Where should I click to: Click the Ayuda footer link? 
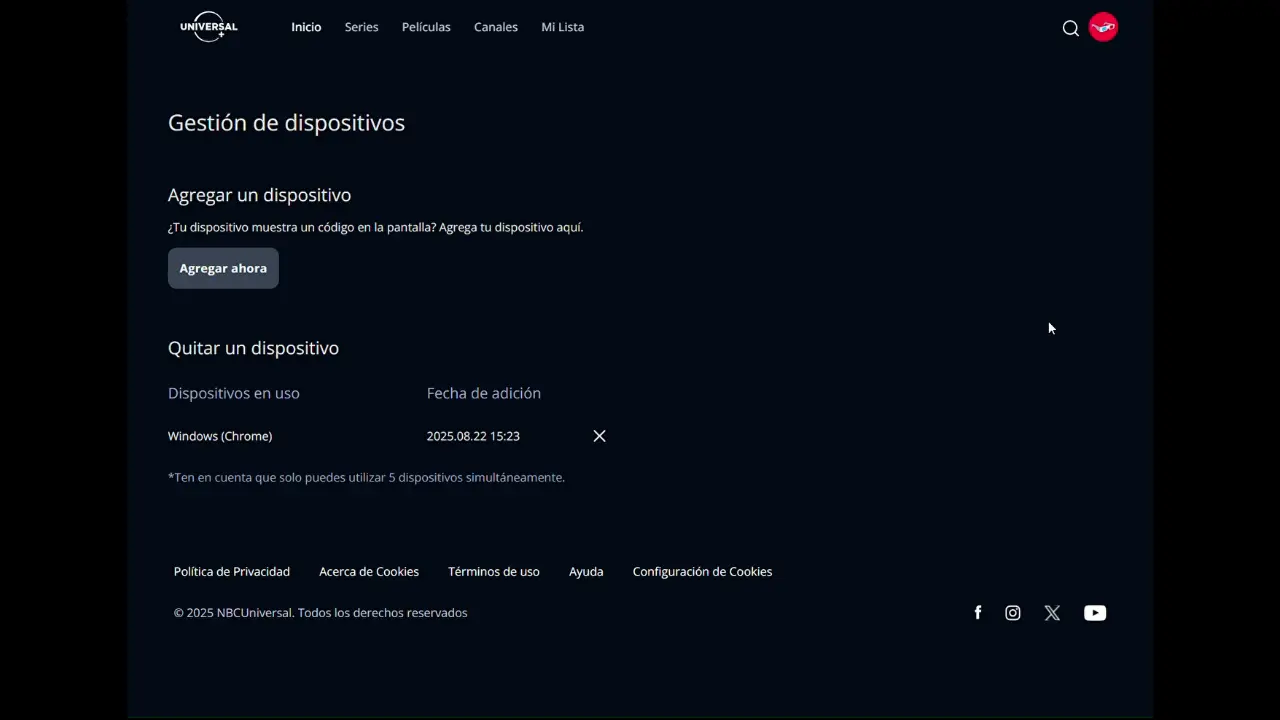[x=586, y=572]
